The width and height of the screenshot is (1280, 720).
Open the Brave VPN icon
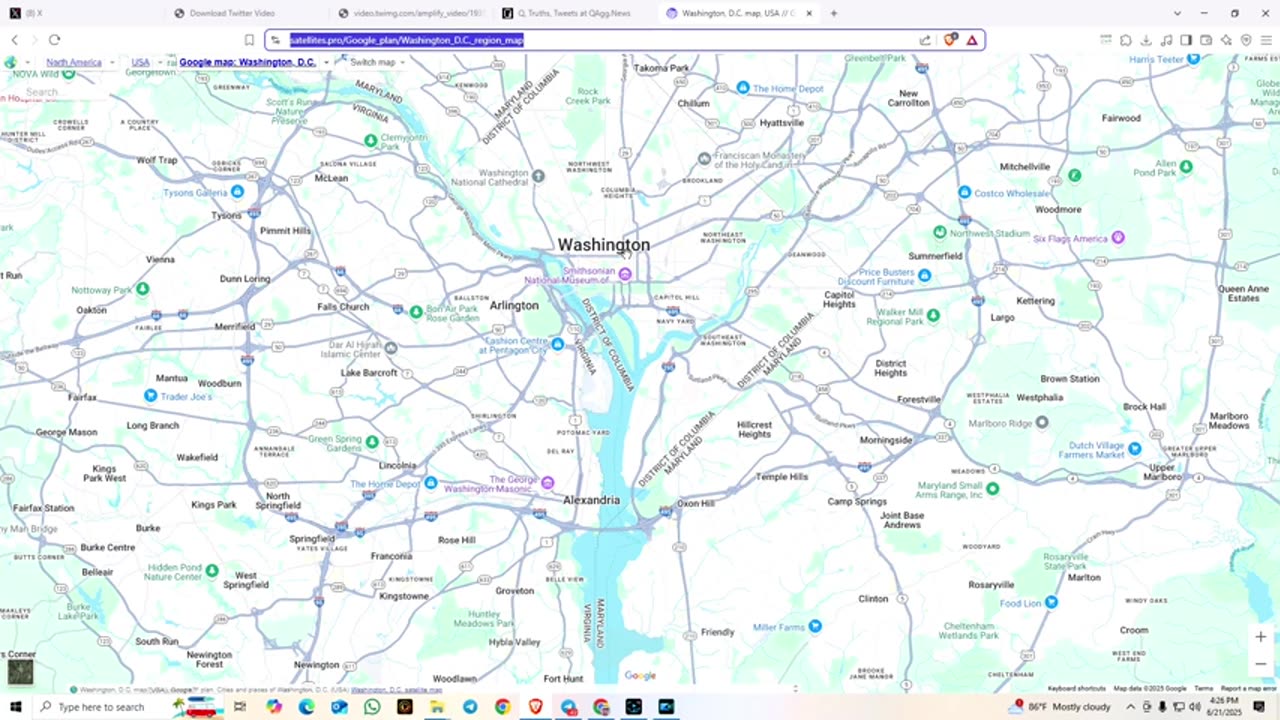tap(1246, 40)
